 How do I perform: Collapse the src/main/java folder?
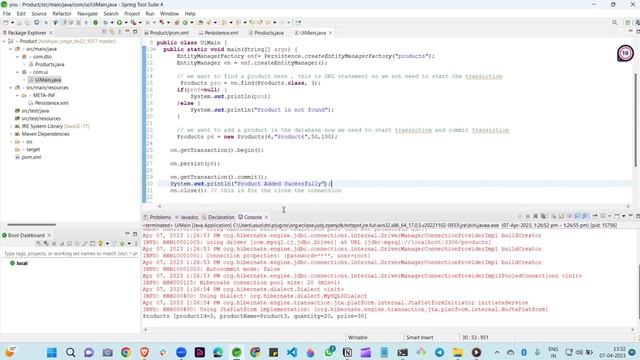point(11,49)
